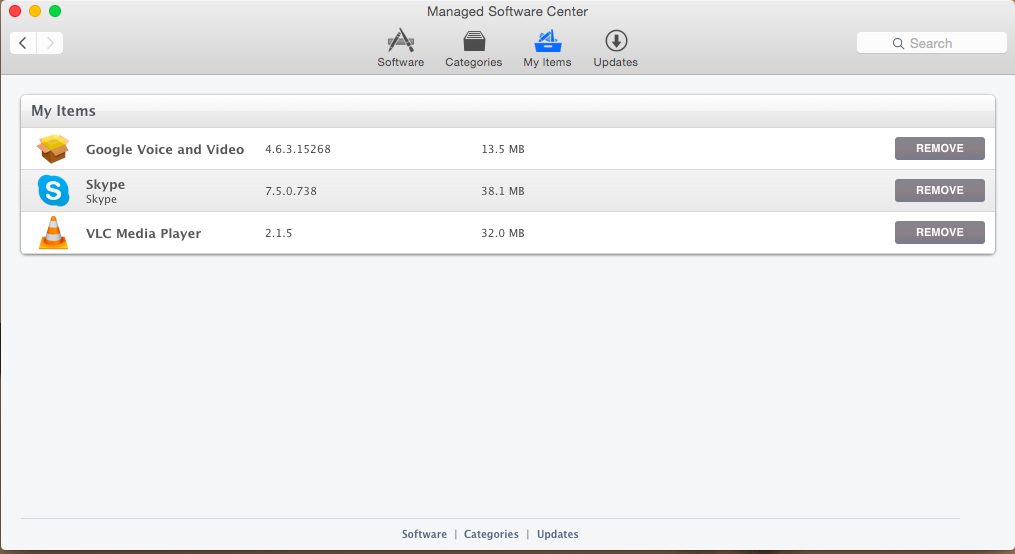Select Google Voice and Video title
The image size is (1015, 554).
[x=165, y=150]
